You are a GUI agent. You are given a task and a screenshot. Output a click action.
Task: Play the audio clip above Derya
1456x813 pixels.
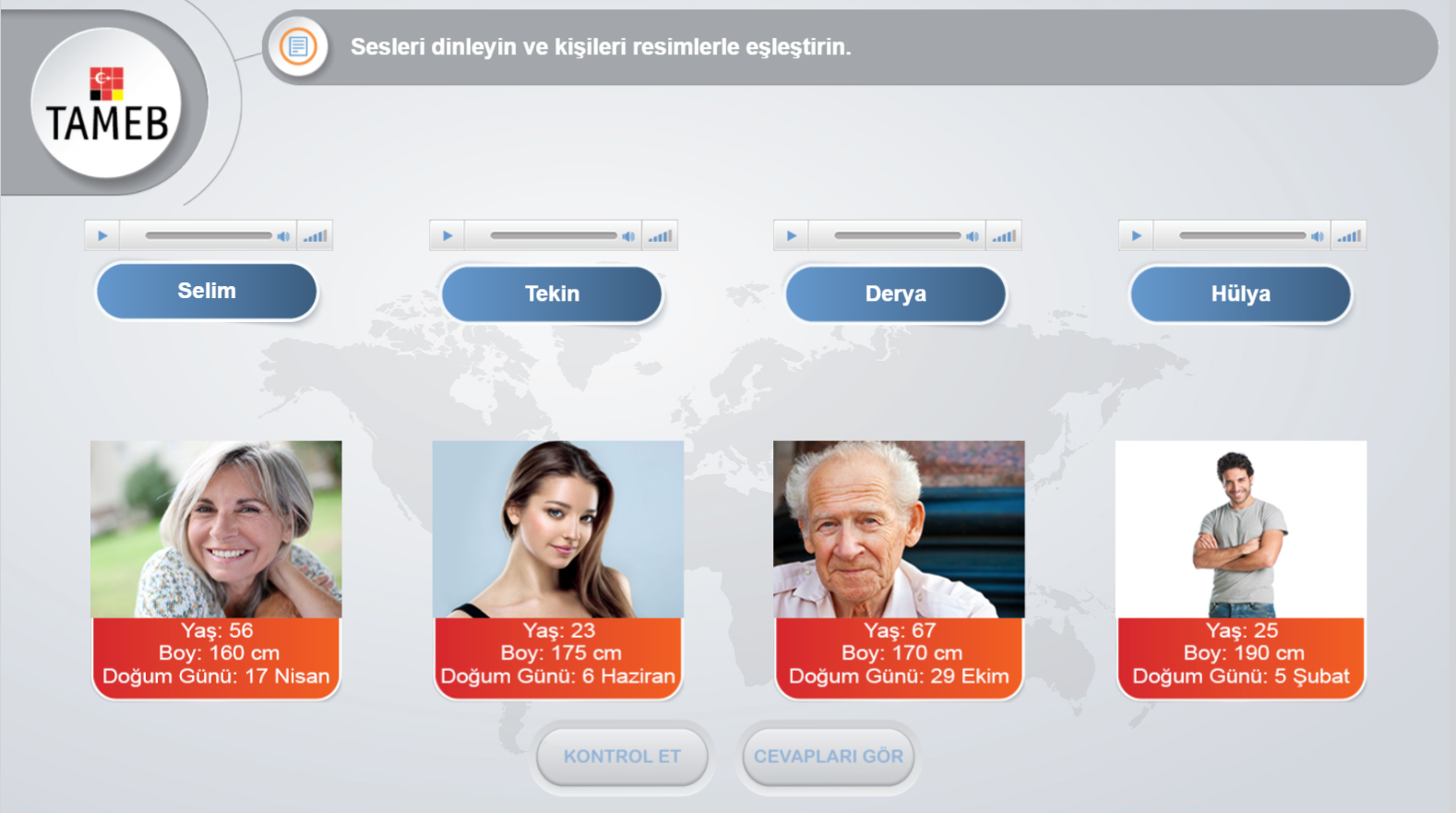coord(792,236)
